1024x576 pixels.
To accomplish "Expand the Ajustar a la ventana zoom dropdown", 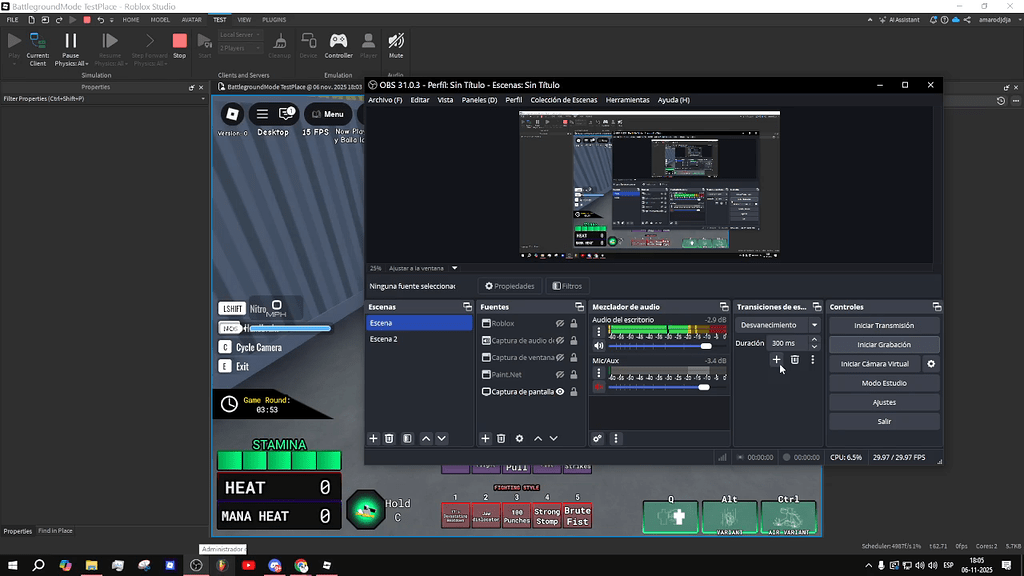I will (454, 268).
